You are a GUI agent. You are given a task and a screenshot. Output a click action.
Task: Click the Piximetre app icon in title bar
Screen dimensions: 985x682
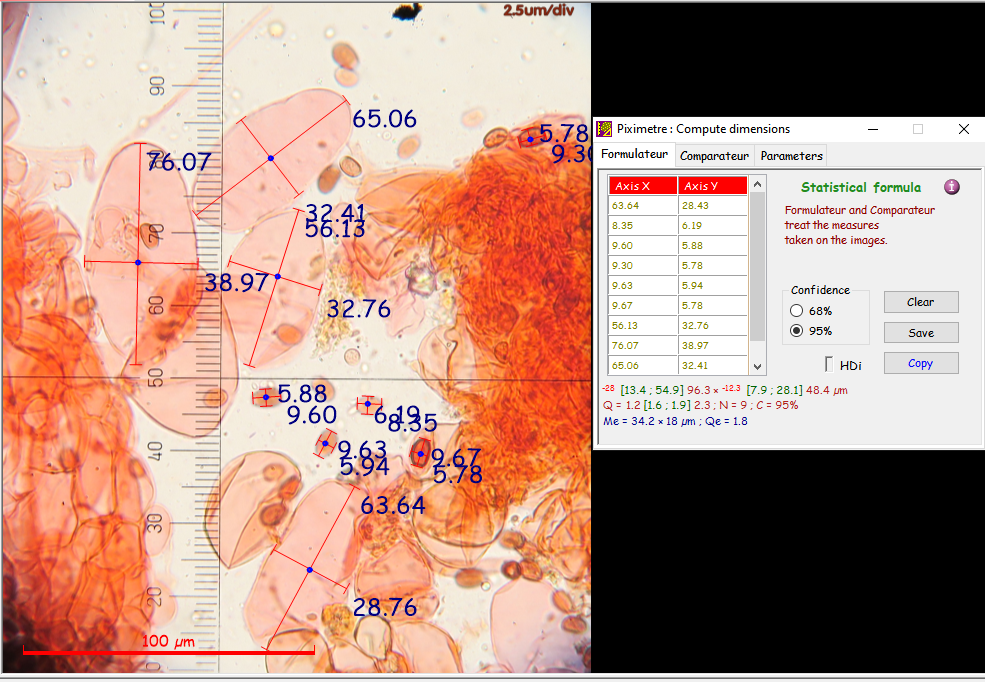(x=604, y=129)
